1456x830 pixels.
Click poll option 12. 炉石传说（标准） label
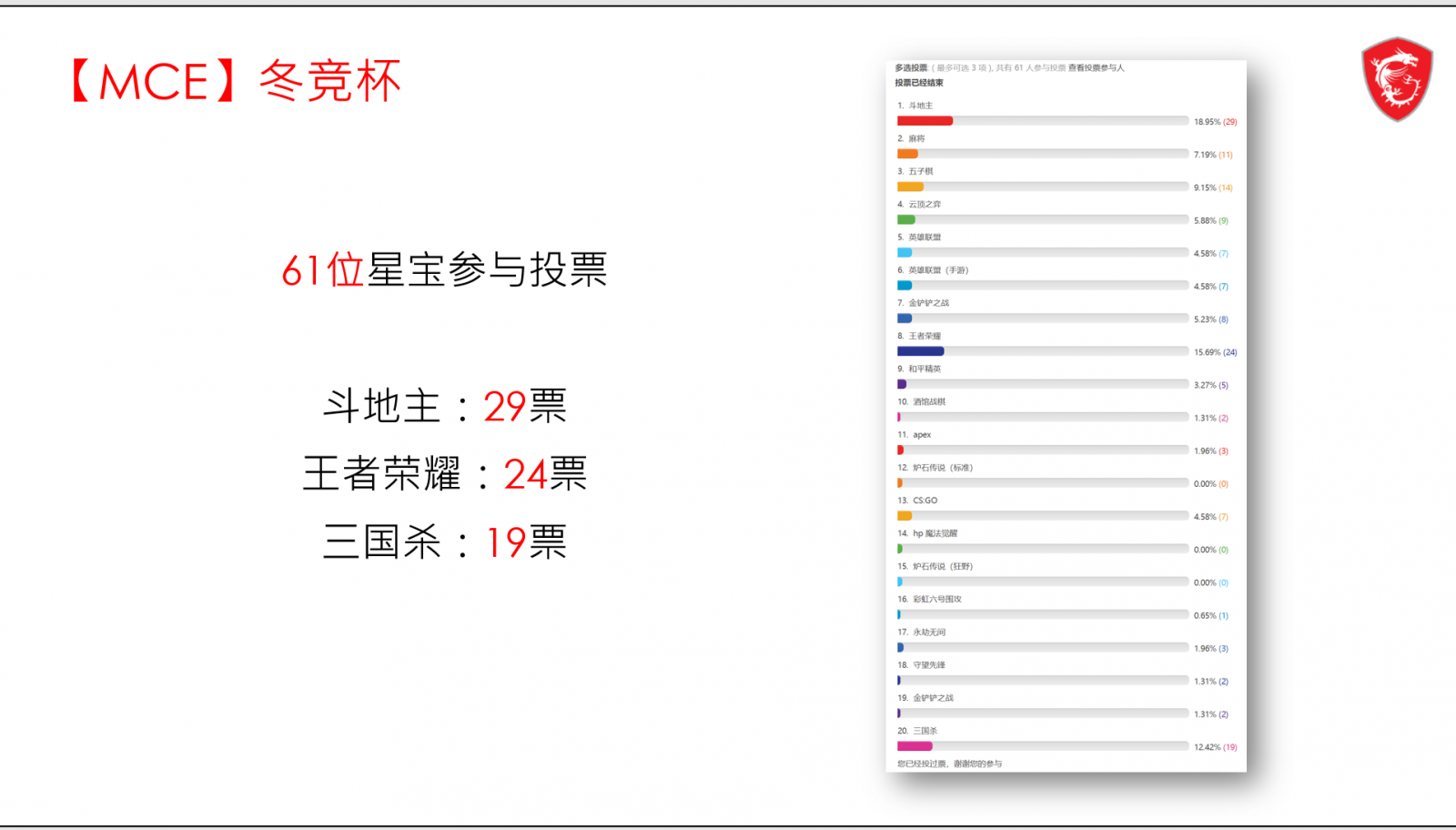(935, 468)
